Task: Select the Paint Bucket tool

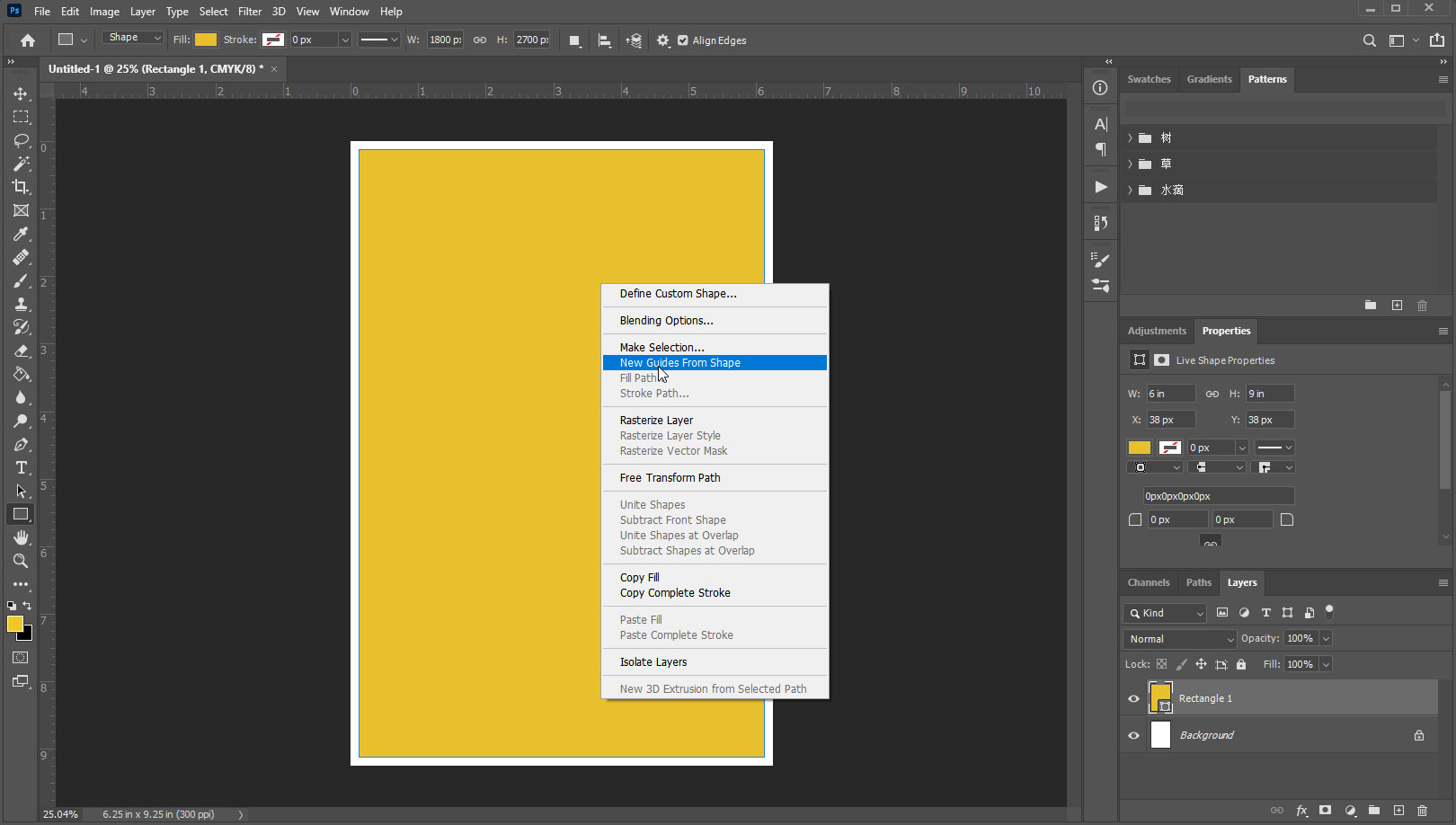Action: 21,374
